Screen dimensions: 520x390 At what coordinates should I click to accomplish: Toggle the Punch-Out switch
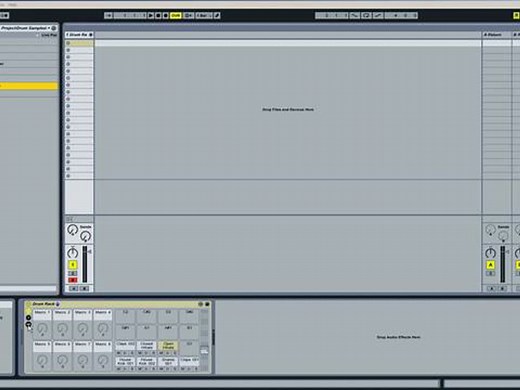[378, 15]
